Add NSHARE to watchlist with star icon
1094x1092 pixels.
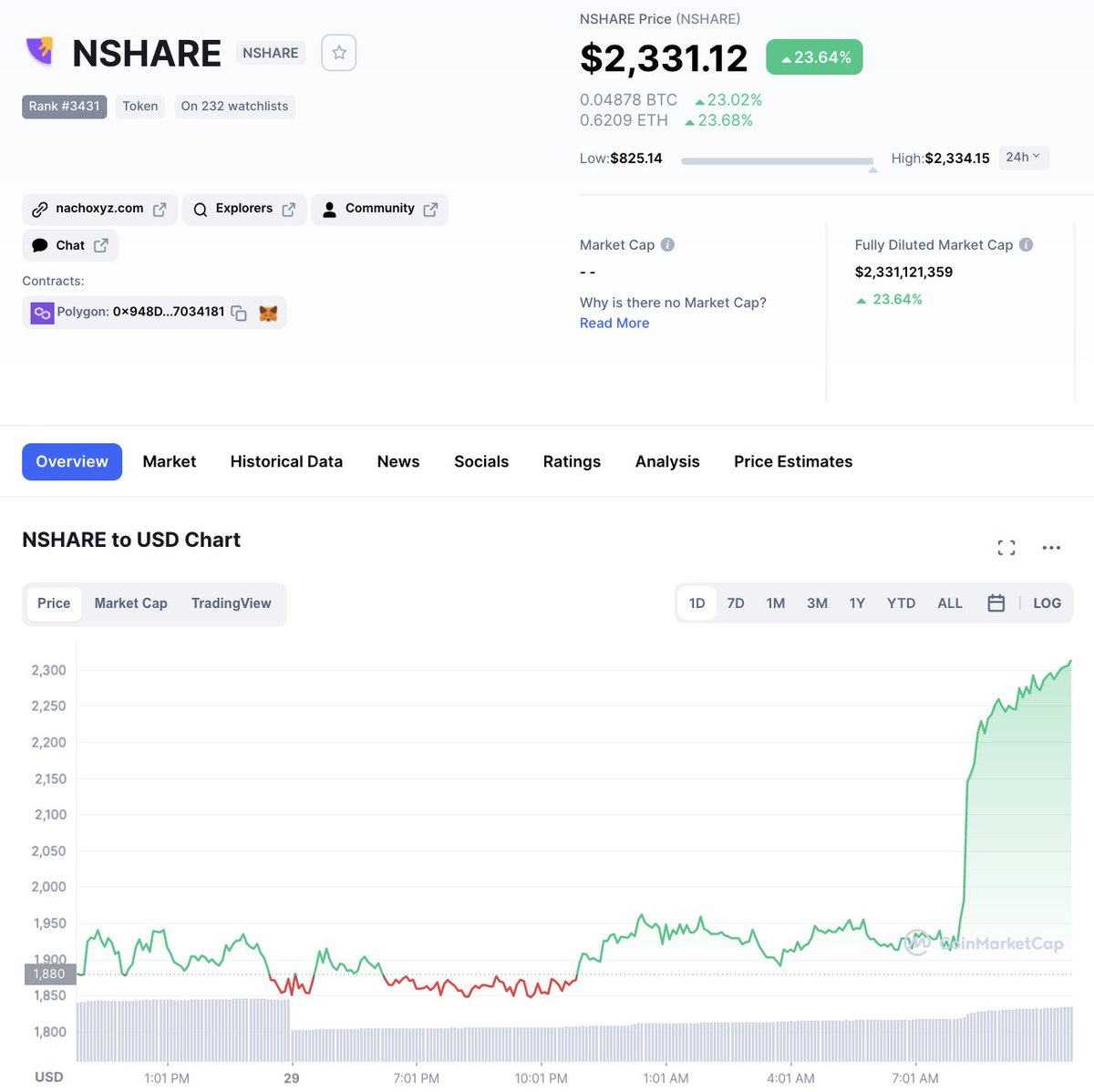[339, 53]
